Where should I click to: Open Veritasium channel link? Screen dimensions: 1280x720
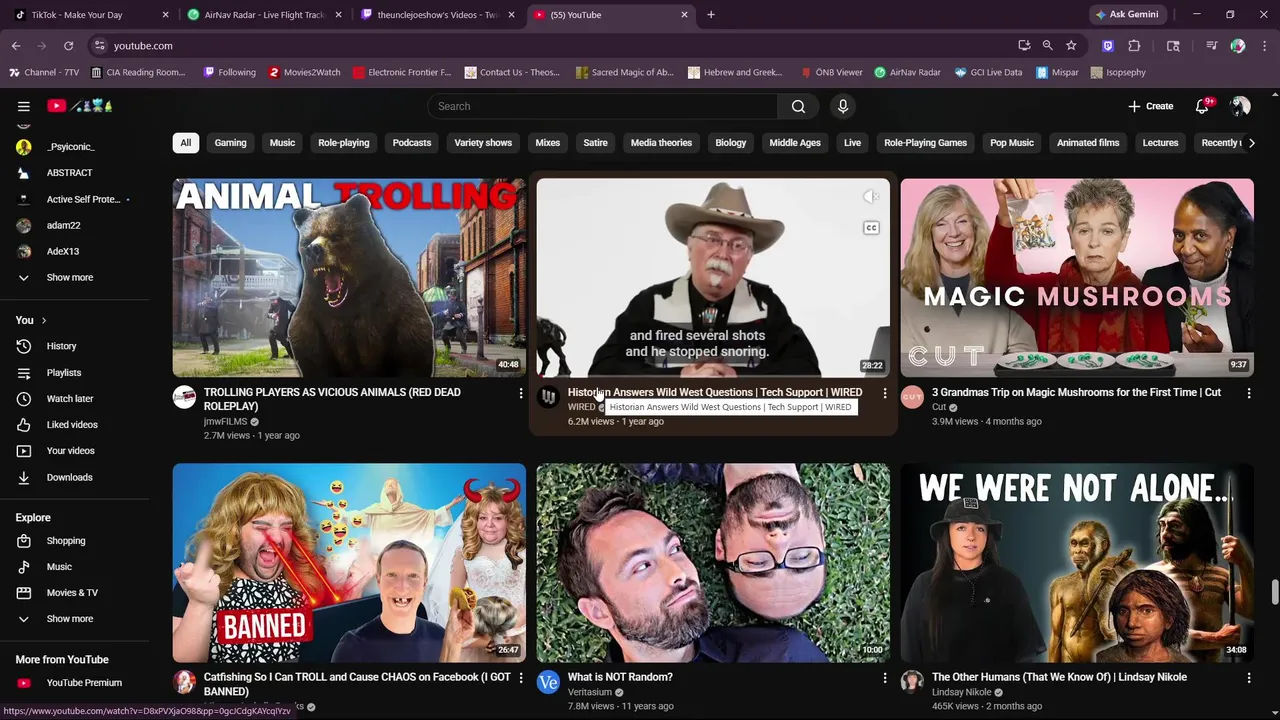pyautogui.click(x=589, y=692)
